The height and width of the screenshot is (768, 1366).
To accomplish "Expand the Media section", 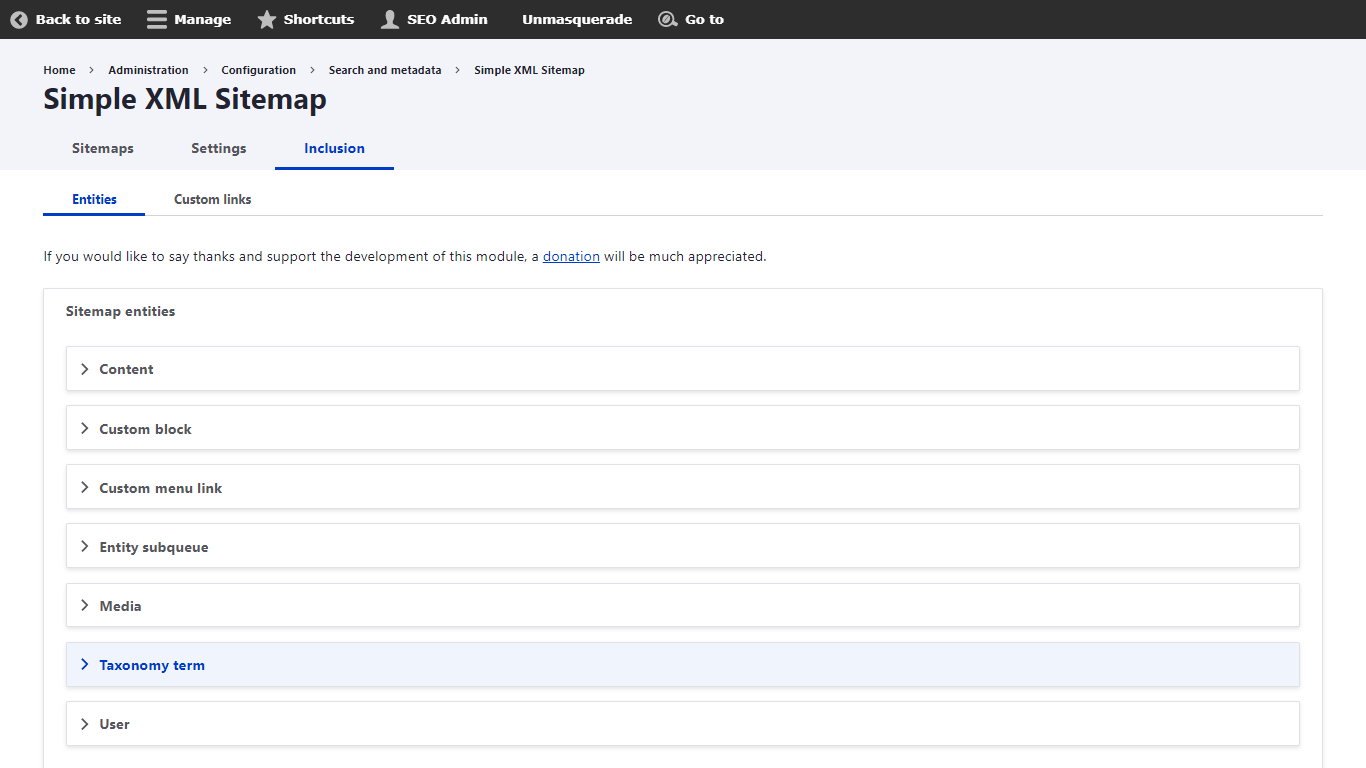I will (120, 606).
